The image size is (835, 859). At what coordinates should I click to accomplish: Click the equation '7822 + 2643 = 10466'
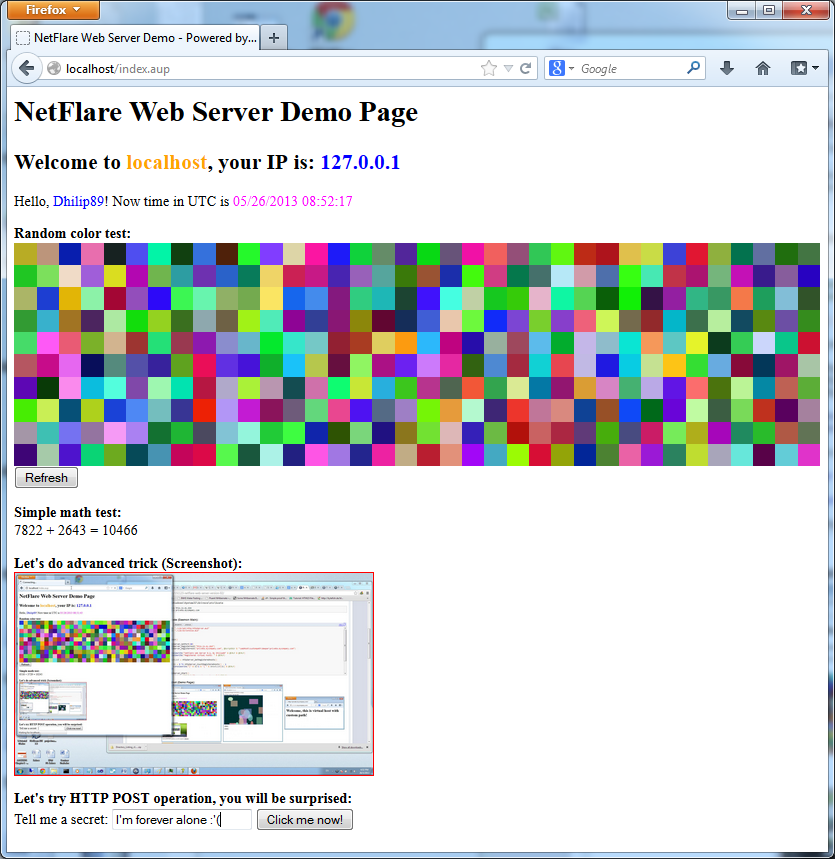(76, 530)
